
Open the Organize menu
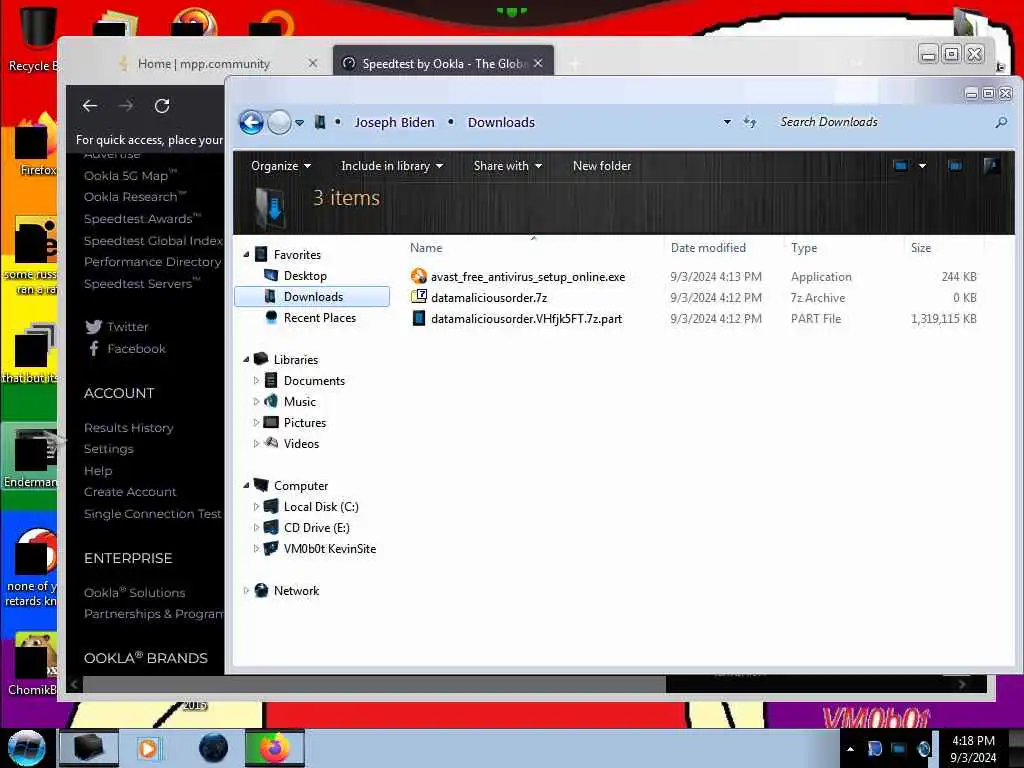(x=281, y=166)
